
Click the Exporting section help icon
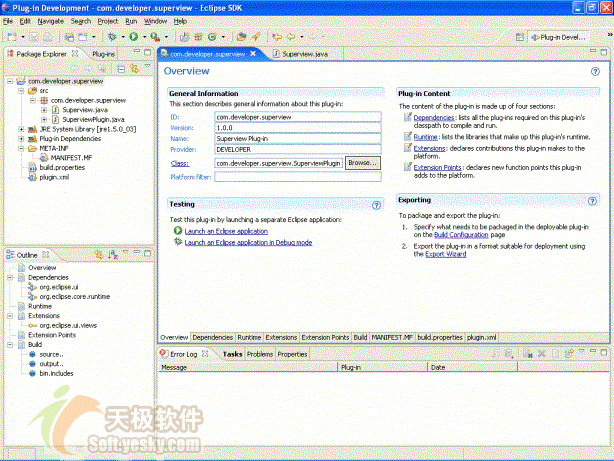coord(592,201)
